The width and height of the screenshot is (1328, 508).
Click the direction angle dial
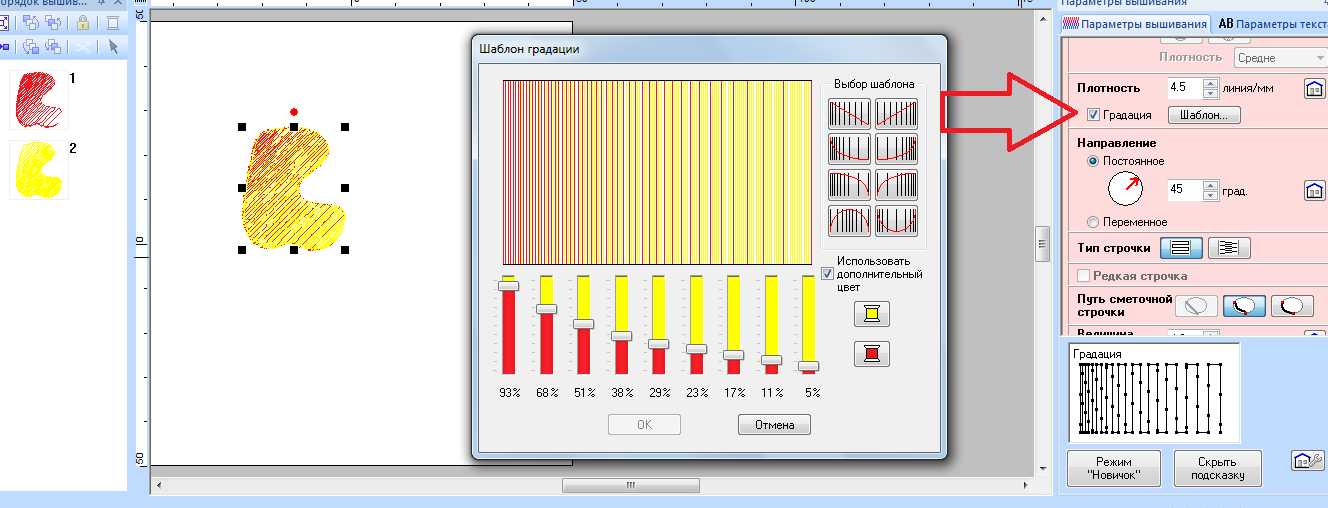click(x=1124, y=189)
